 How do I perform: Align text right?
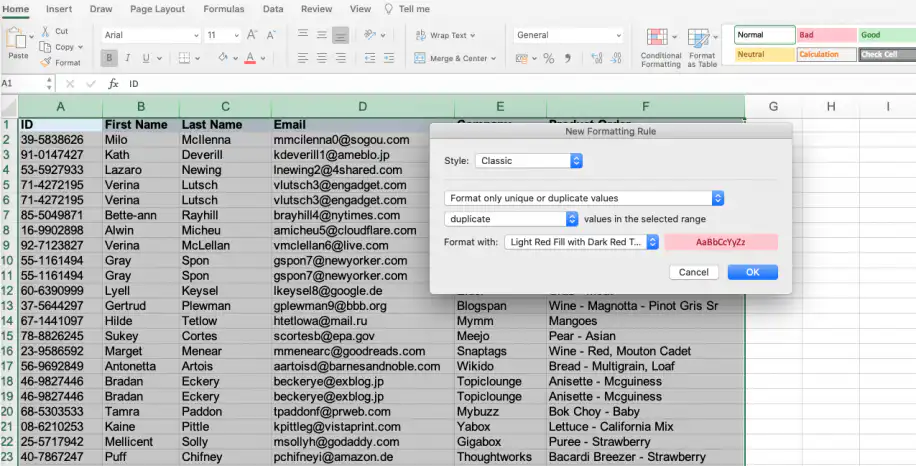click(x=341, y=58)
